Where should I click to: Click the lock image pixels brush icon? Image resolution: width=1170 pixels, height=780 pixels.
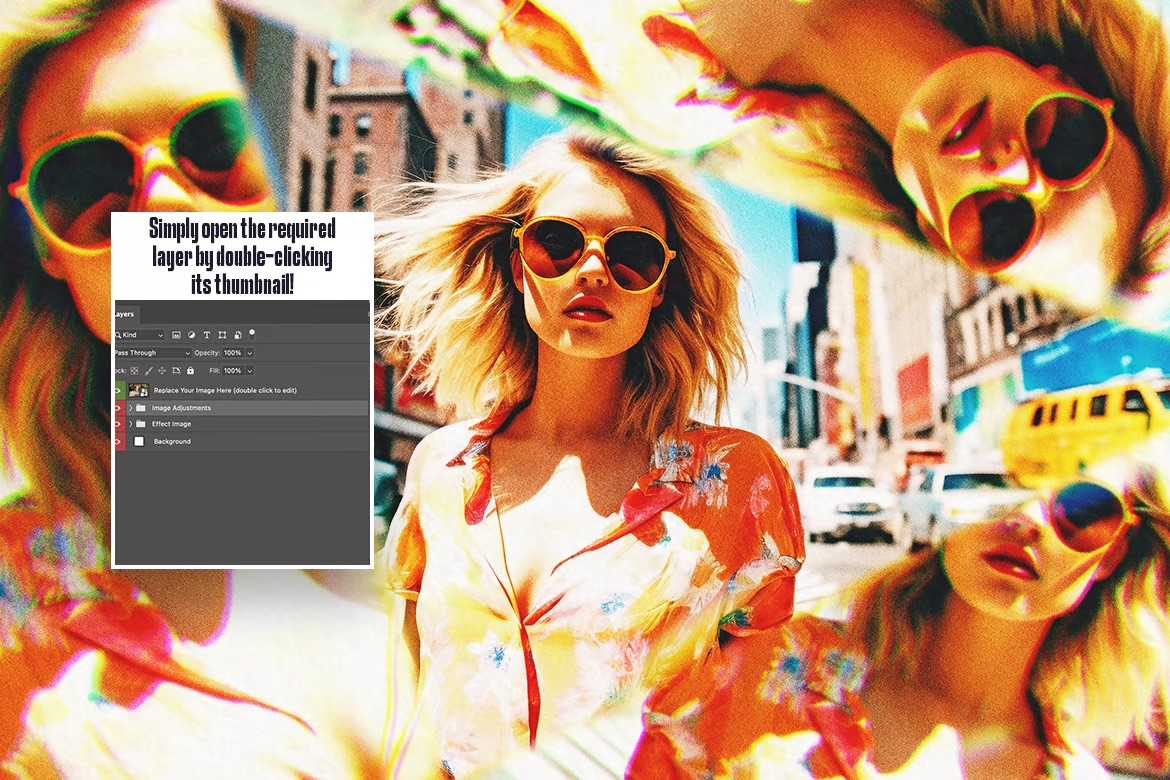click(148, 371)
